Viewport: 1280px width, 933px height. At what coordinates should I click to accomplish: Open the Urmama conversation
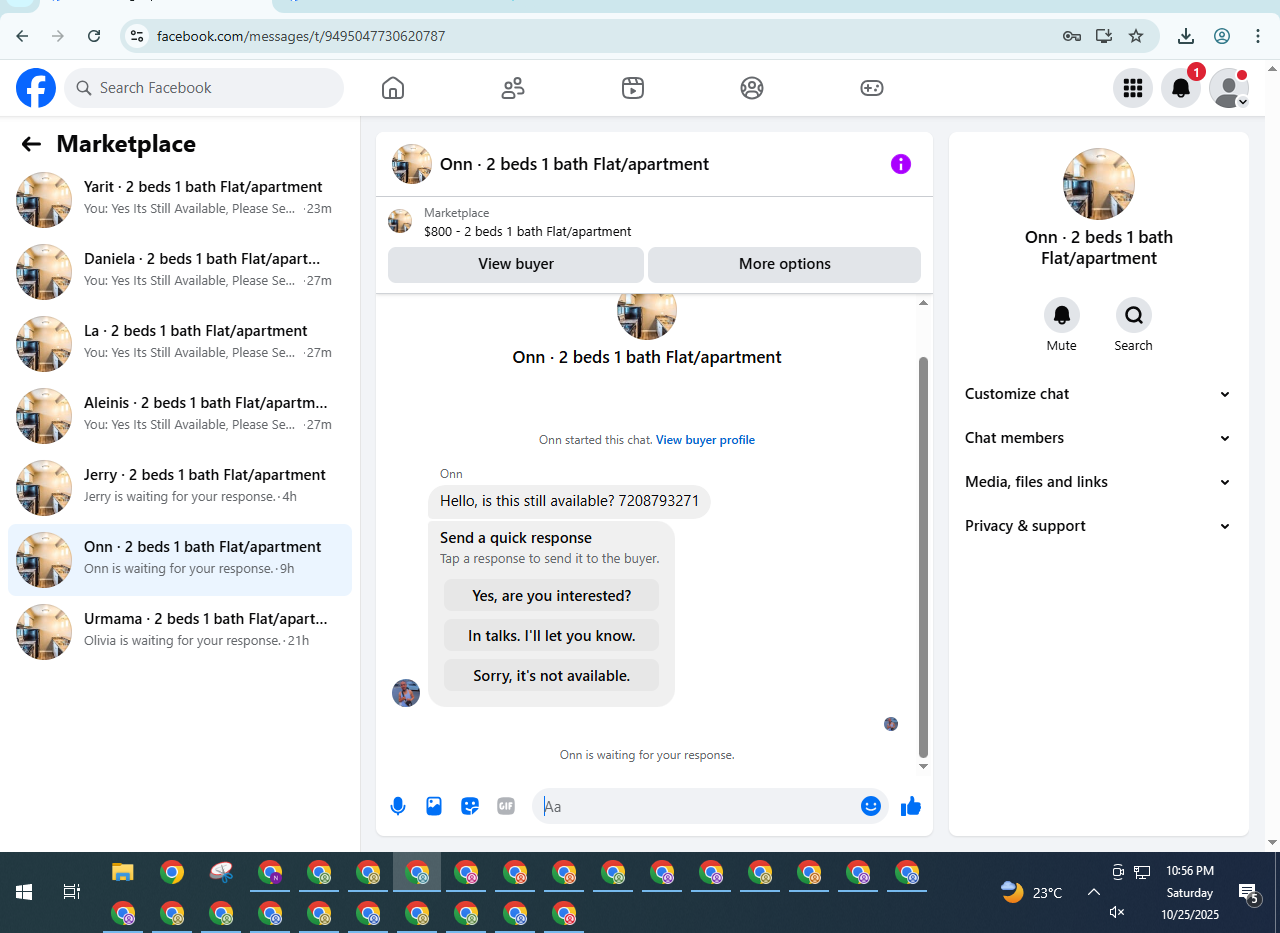[x=180, y=632]
